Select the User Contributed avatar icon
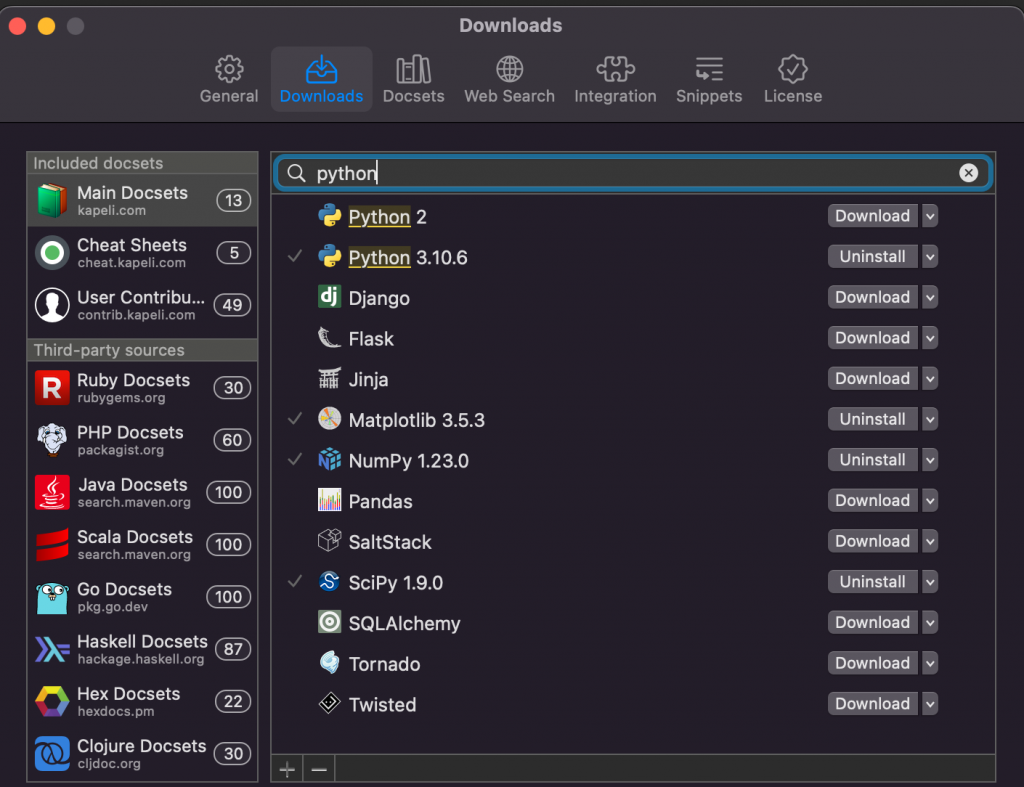Screen dimensions: 1024x787 point(52,304)
